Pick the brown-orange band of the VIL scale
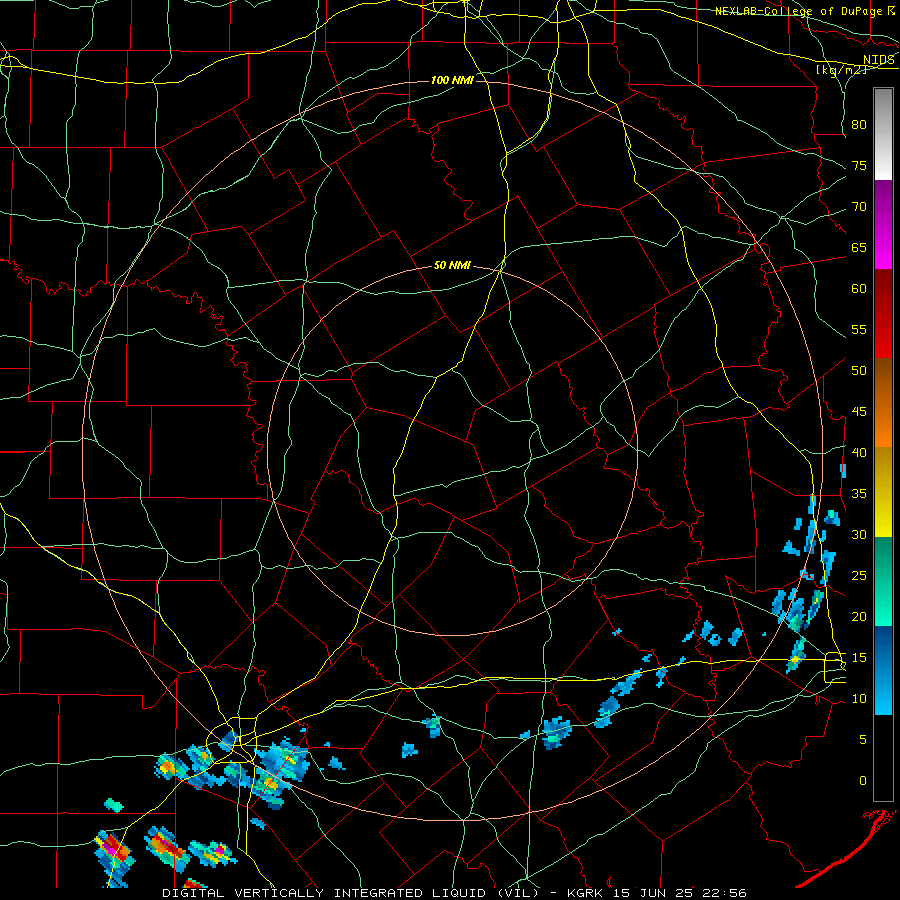The width and height of the screenshot is (900, 900). (883, 402)
